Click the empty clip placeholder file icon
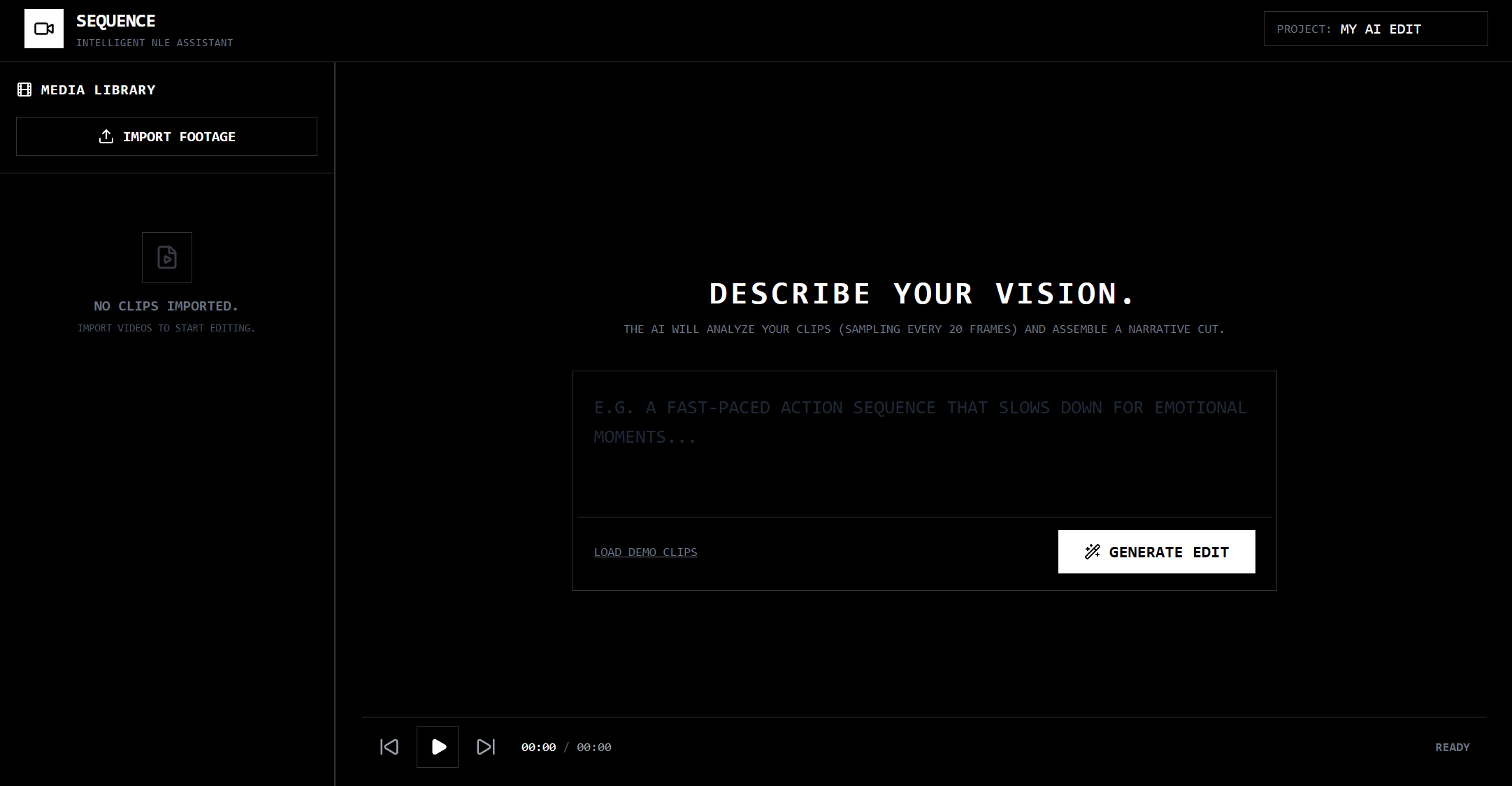Viewport: 1512px width, 786px height. (x=166, y=257)
